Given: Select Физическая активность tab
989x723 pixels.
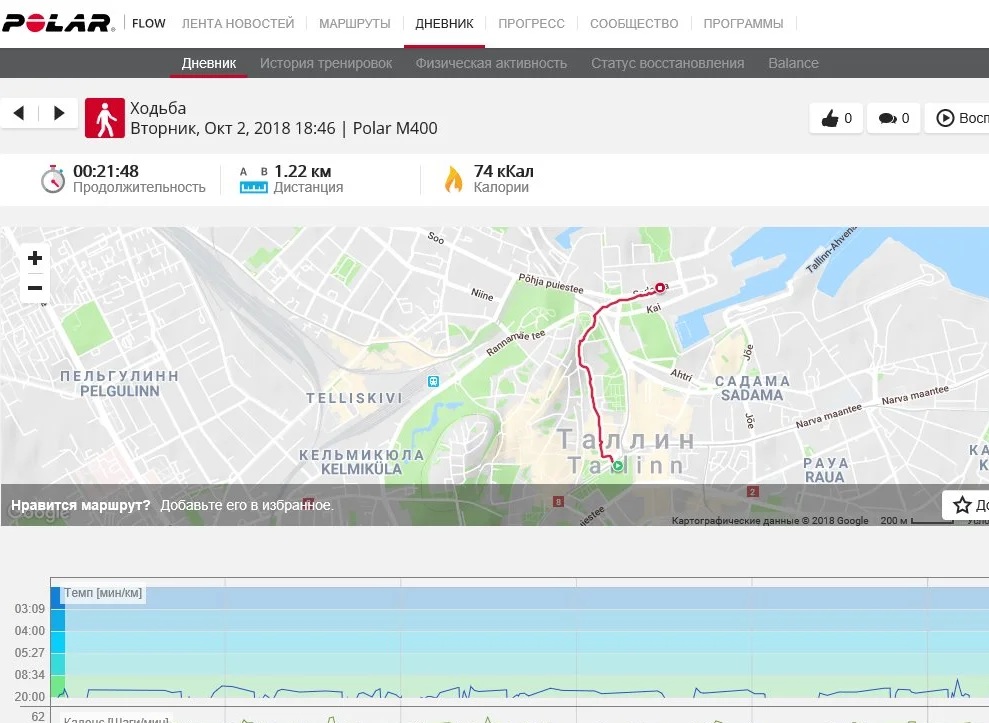Looking at the screenshot, I should point(491,63).
